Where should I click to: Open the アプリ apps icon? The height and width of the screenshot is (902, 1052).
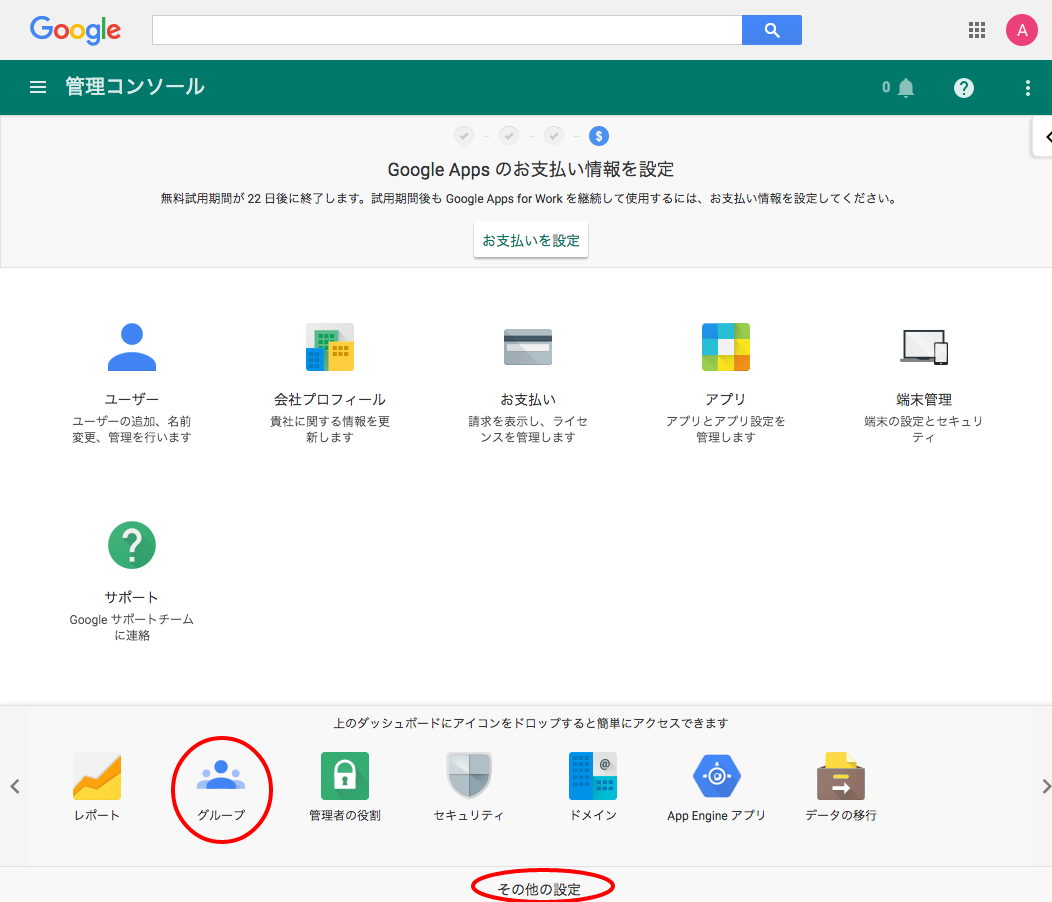click(726, 347)
